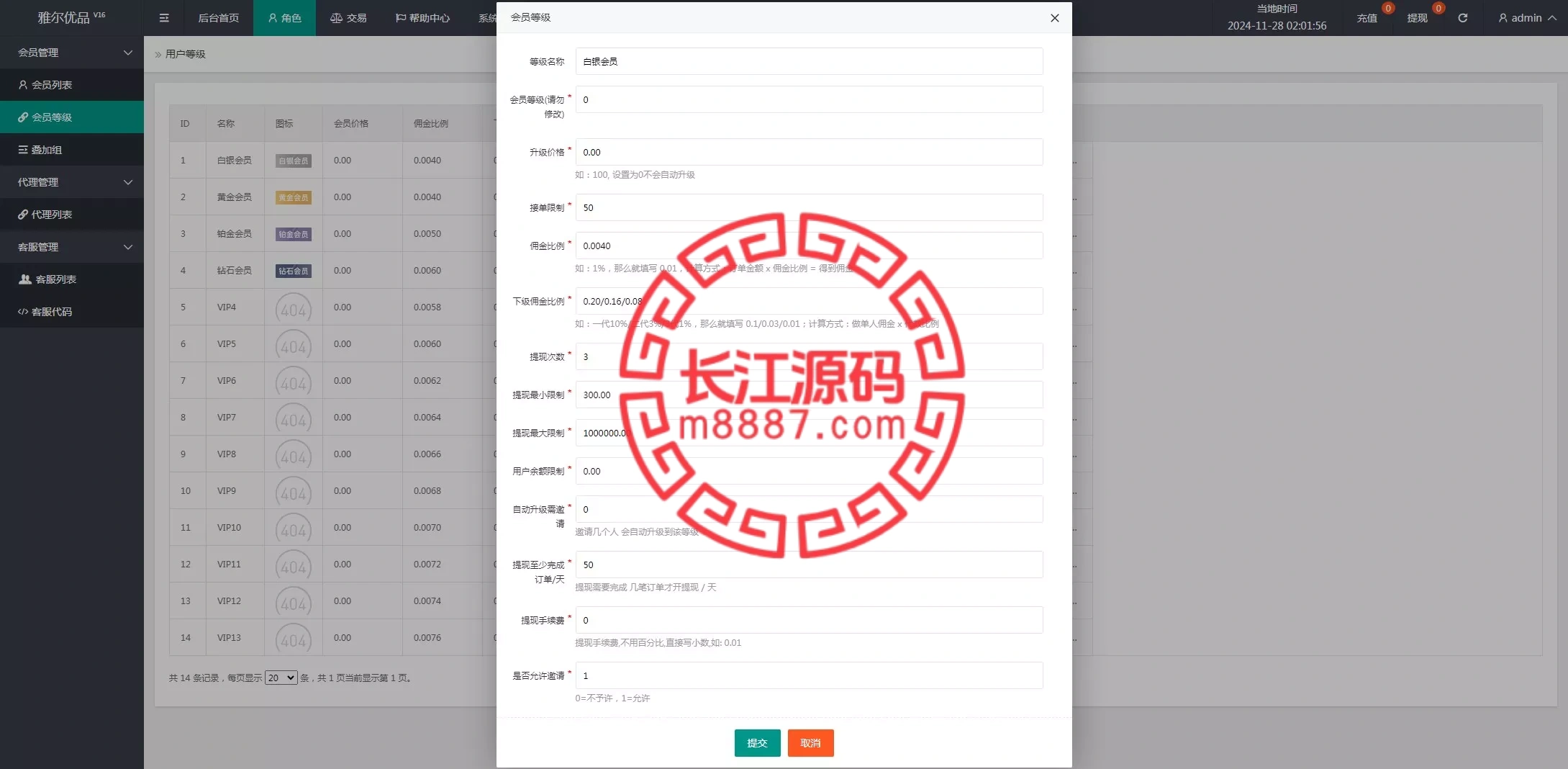Click the 404 placeholder icon for VIP9
1568x769 pixels.
coord(294,491)
